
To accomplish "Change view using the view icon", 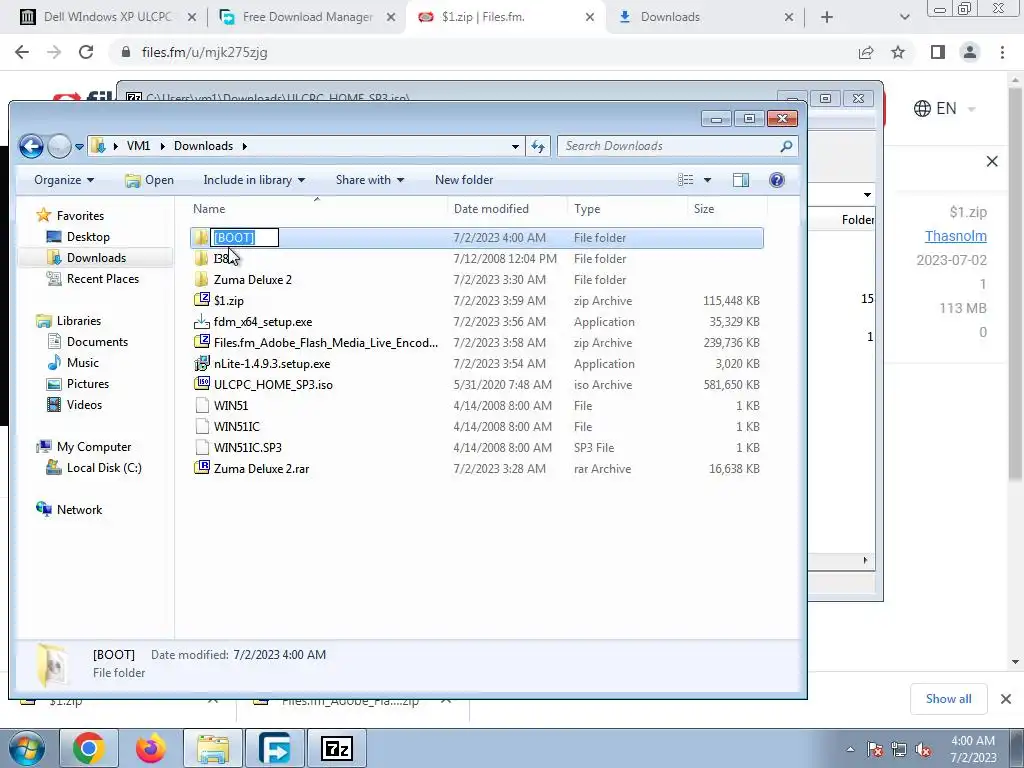I will [686, 180].
